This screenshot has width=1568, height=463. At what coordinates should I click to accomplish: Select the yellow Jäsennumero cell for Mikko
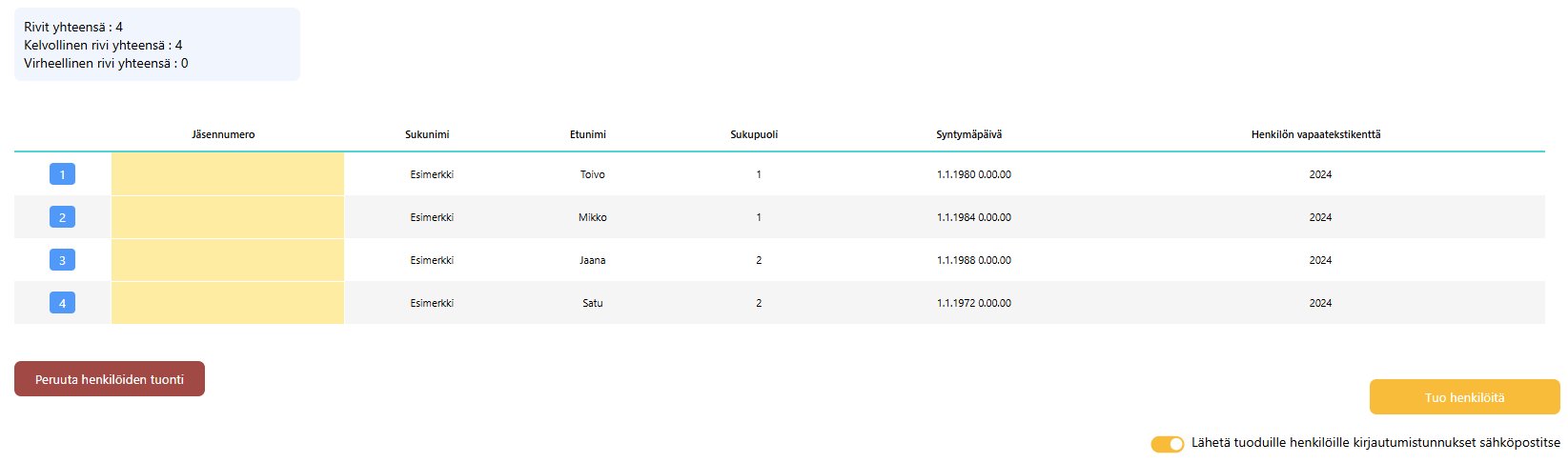click(228, 217)
